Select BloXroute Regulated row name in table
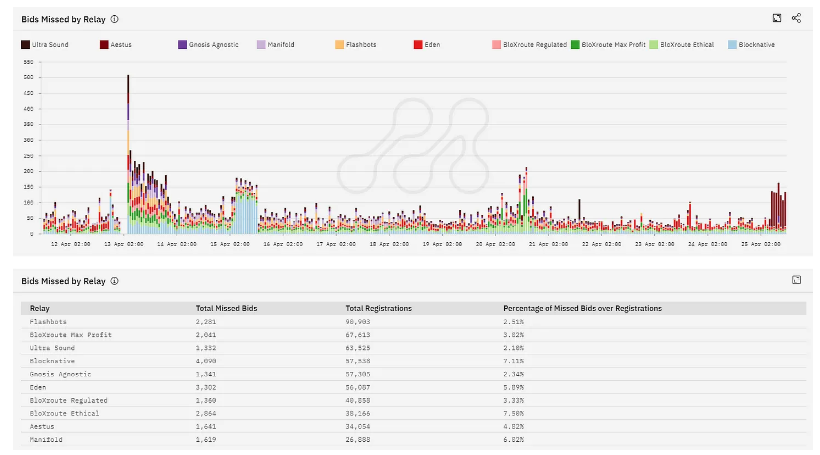820x455 pixels. 69,401
